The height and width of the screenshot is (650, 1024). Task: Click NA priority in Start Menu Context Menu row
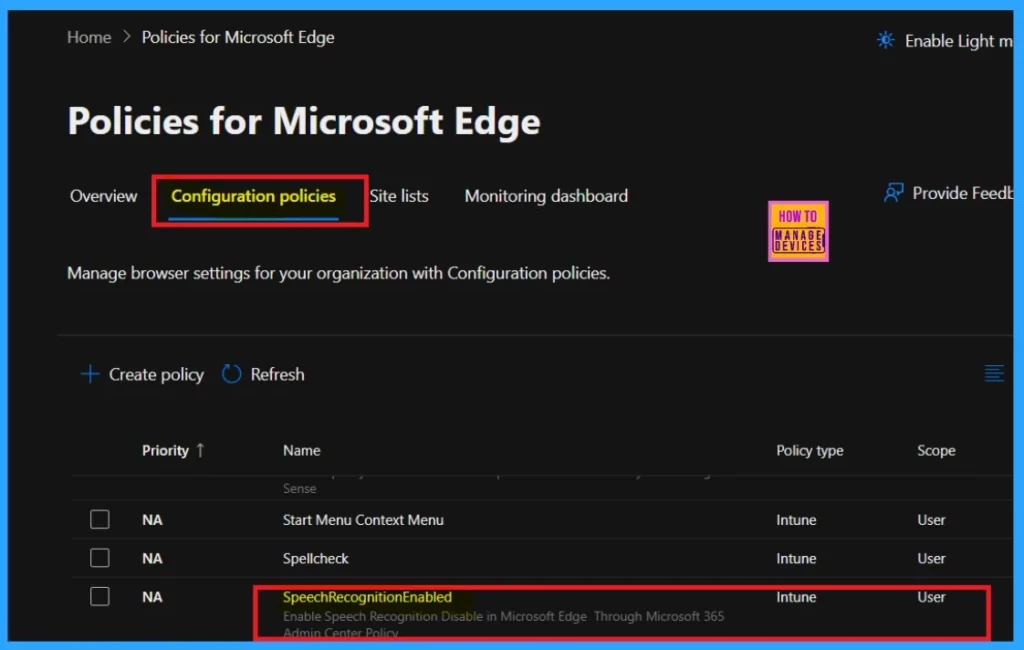coord(152,520)
